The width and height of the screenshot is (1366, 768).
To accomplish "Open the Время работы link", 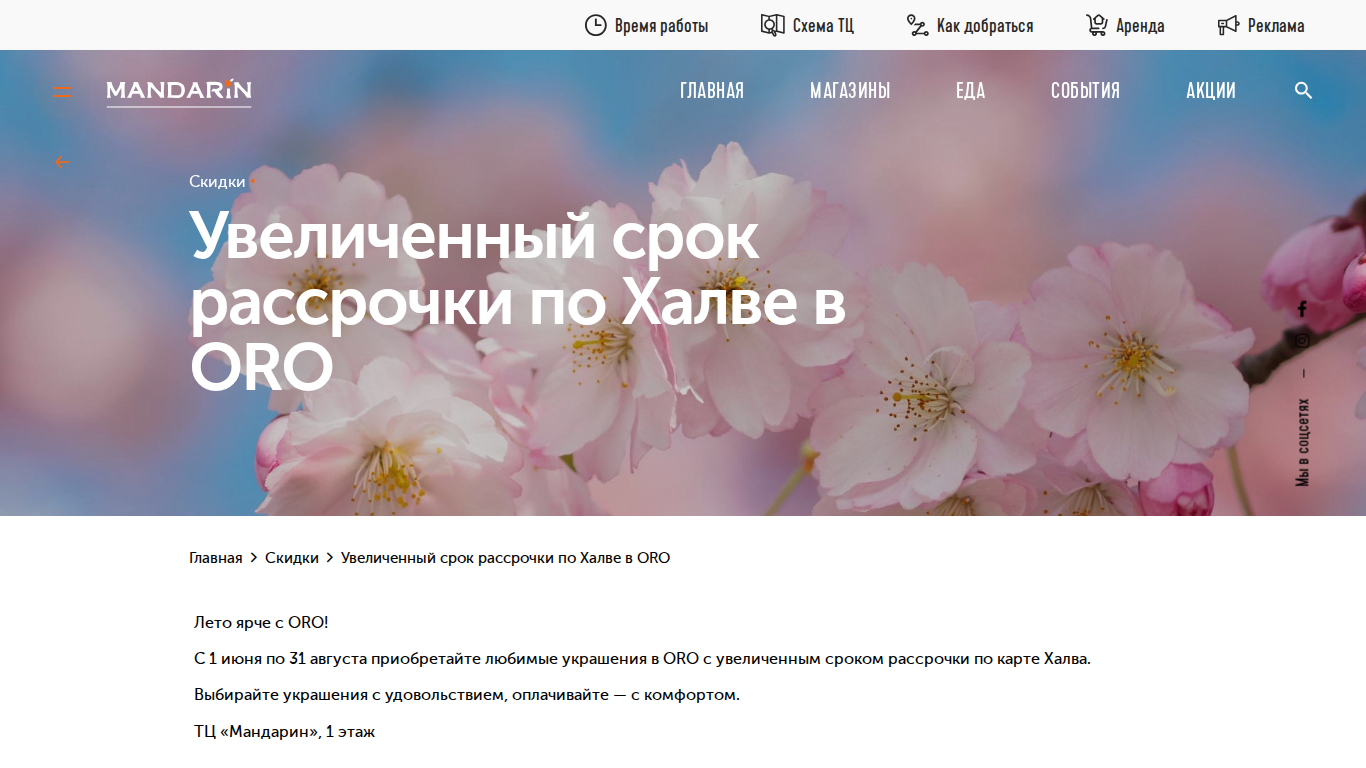I will (661, 26).
